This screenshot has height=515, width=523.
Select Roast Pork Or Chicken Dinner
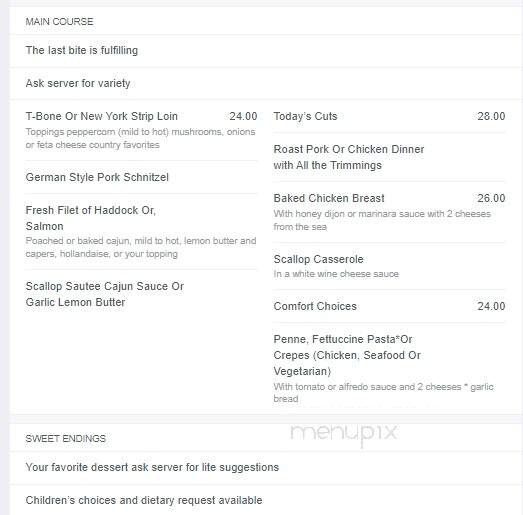click(349, 157)
